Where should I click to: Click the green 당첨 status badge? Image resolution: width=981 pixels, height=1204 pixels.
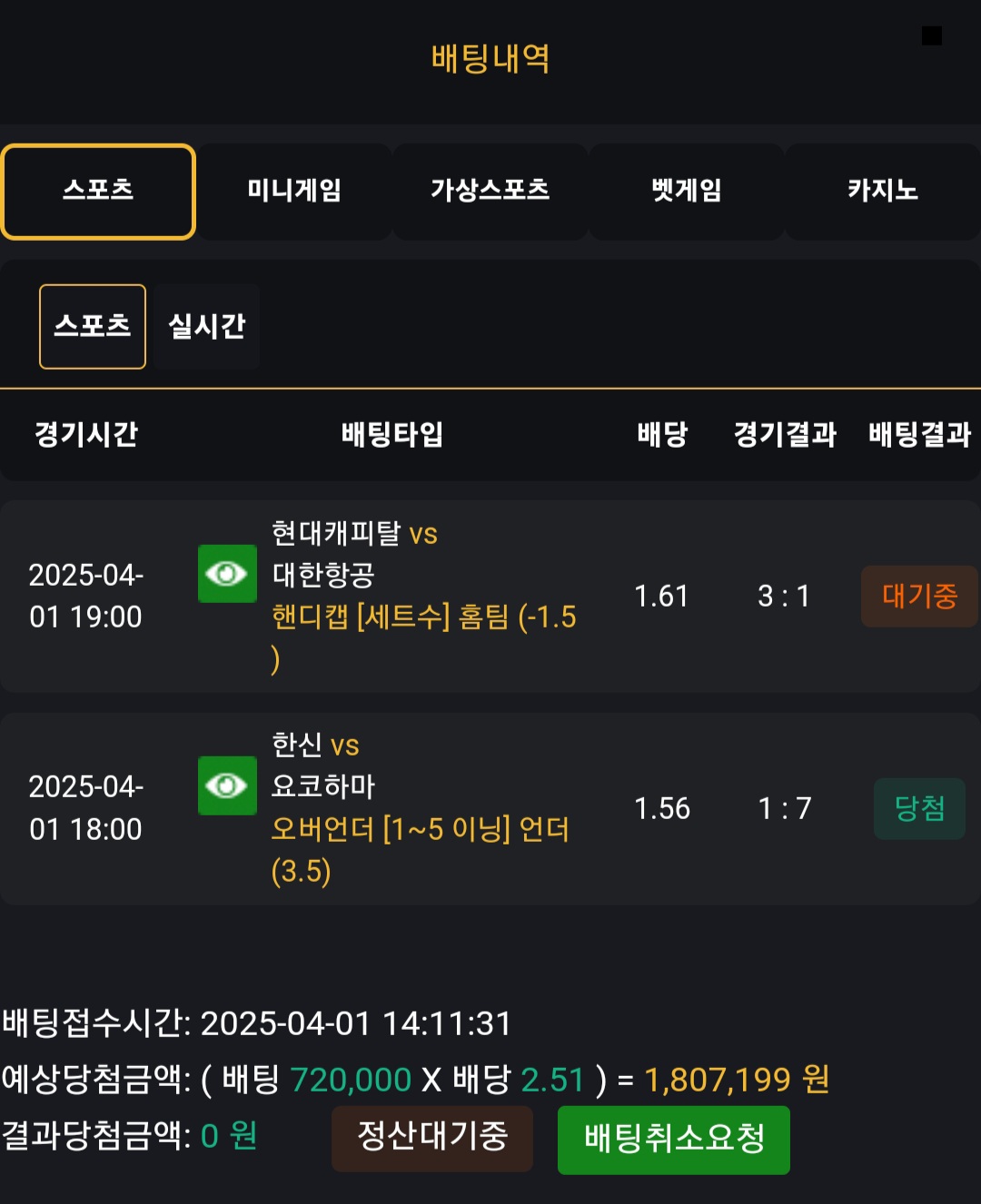point(919,808)
